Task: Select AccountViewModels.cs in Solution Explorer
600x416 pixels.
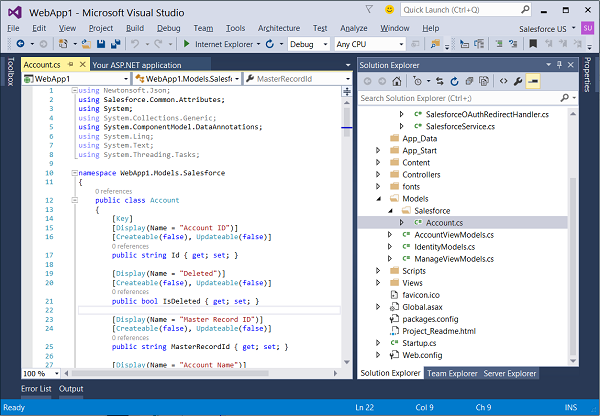Action: coord(454,235)
